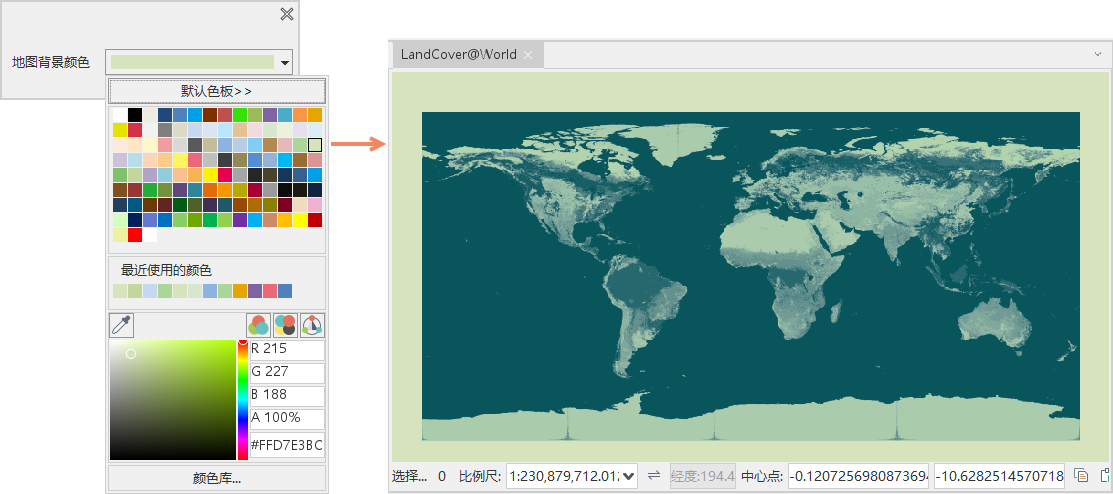Image resolution: width=1113 pixels, height=494 pixels.
Task: Click the A 100% alpha field
Action: tap(286, 418)
